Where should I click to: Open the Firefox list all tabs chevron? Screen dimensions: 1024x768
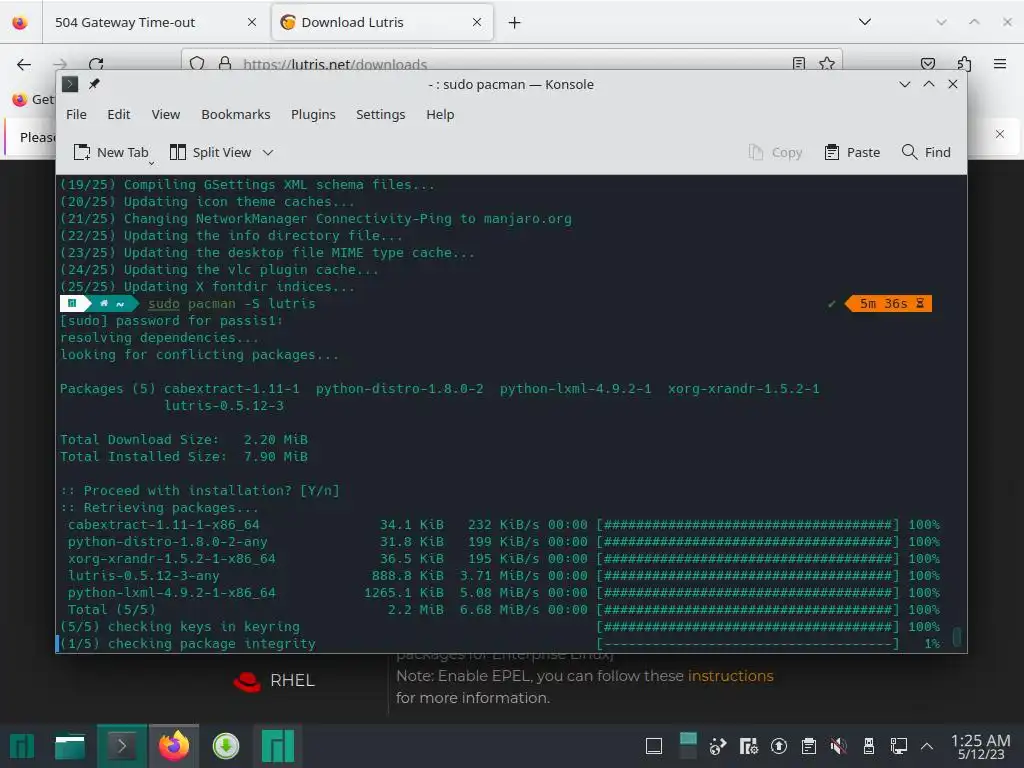[x=865, y=22]
